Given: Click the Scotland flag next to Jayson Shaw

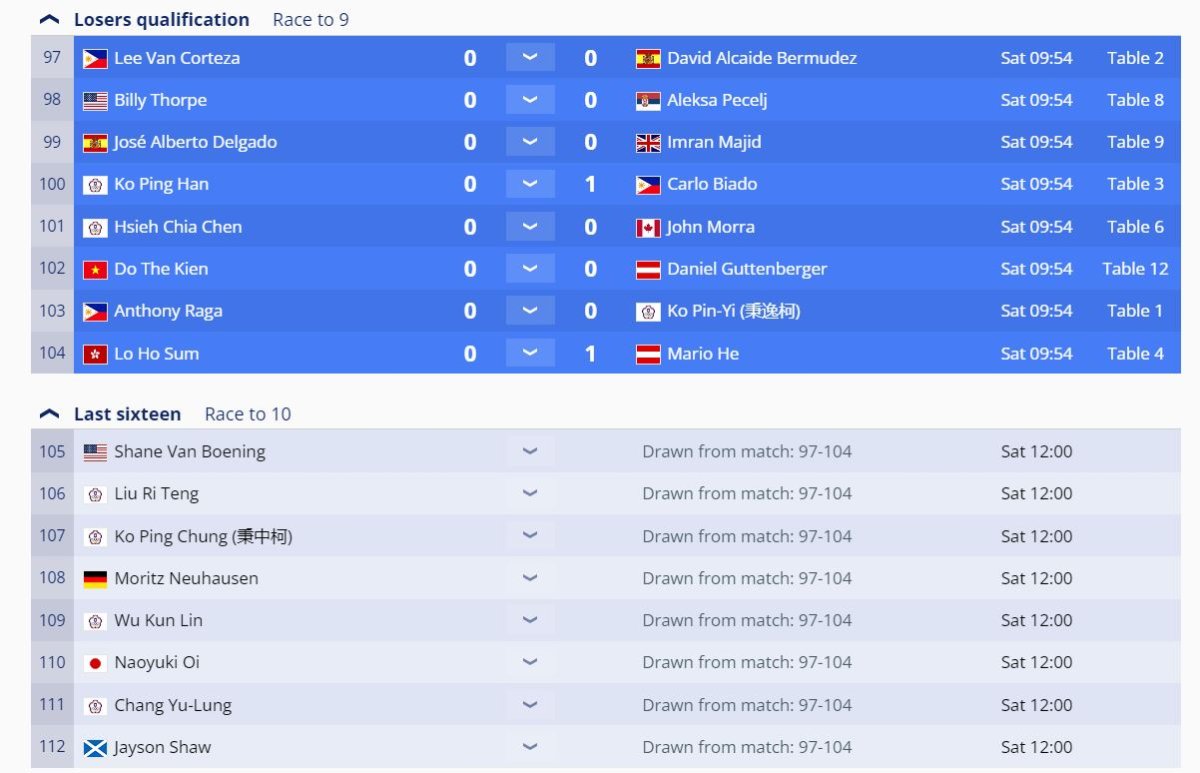Looking at the screenshot, I should tap(95, 748).
